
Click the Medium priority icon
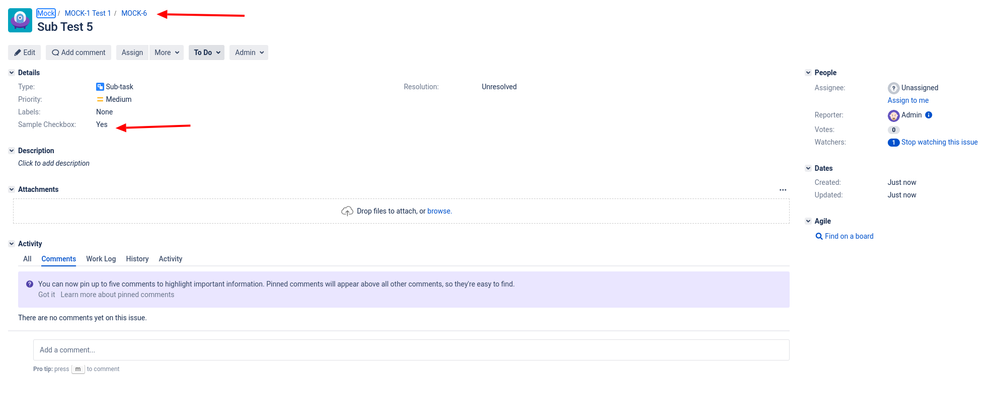100,99
